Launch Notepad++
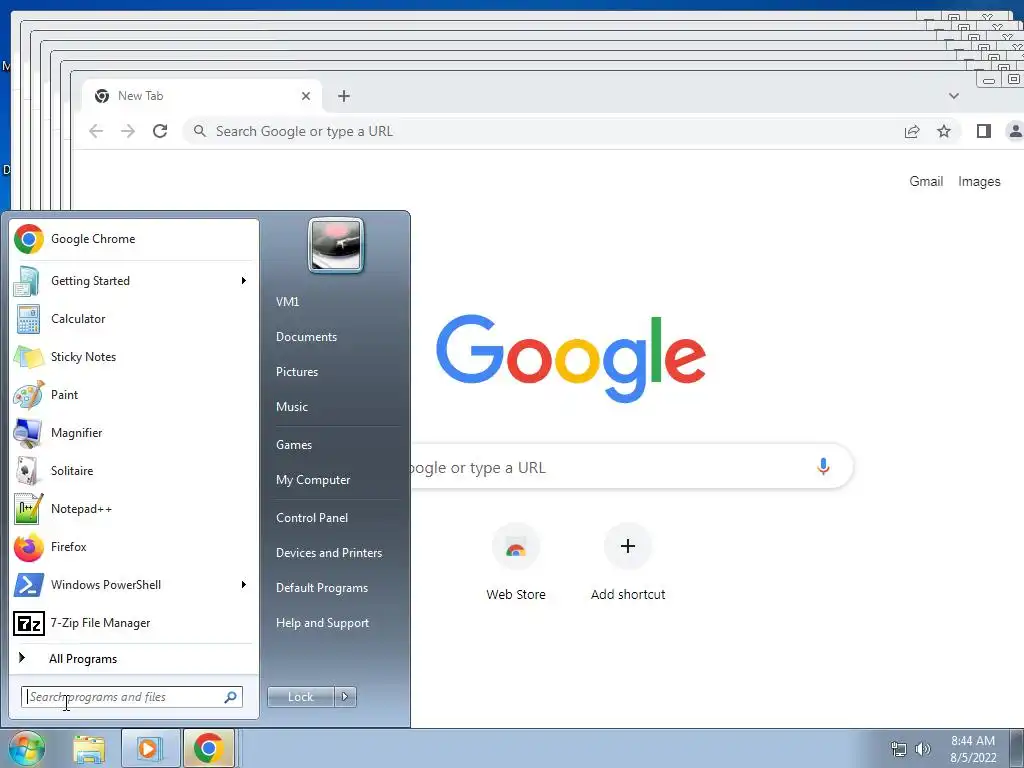Screen dimensions: 1024x768 click(134, 509)
